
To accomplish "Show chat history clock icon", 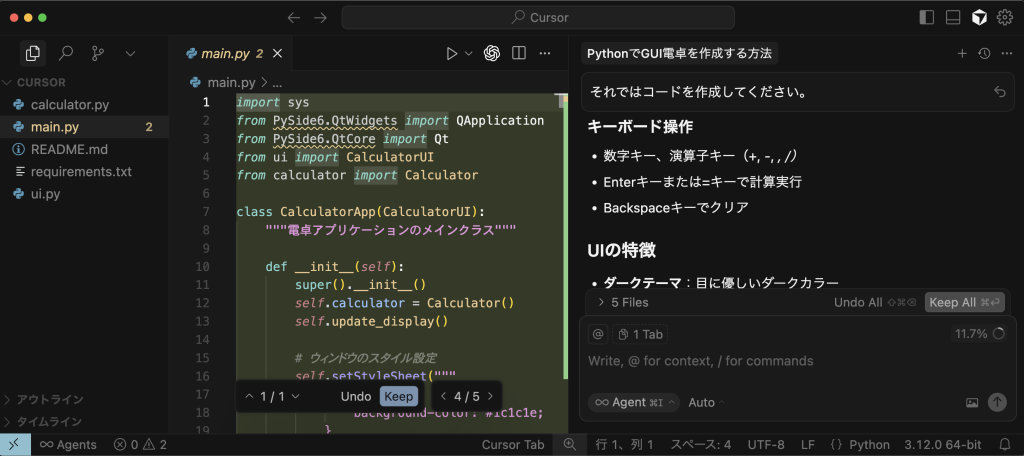I will (984, 53).
